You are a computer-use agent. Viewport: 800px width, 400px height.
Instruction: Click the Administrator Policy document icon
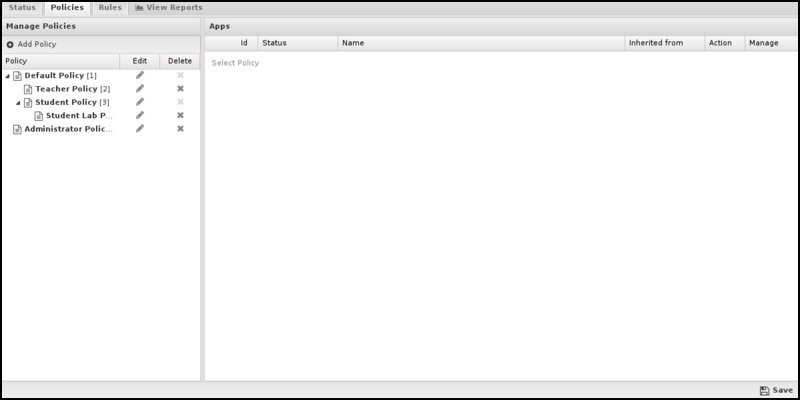pyautogui.click(x=17, y=129)
